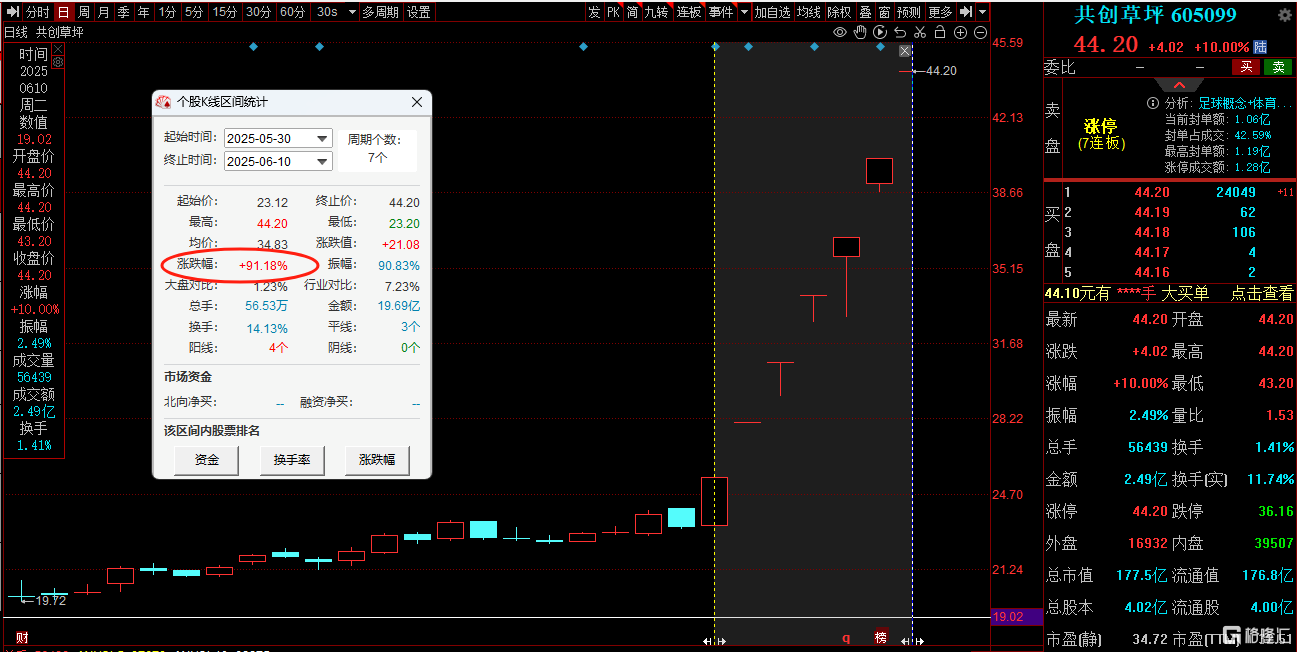Toggle the PK comparison button
This screenshot has width=1297, height=652.
(x=613, y=12)
